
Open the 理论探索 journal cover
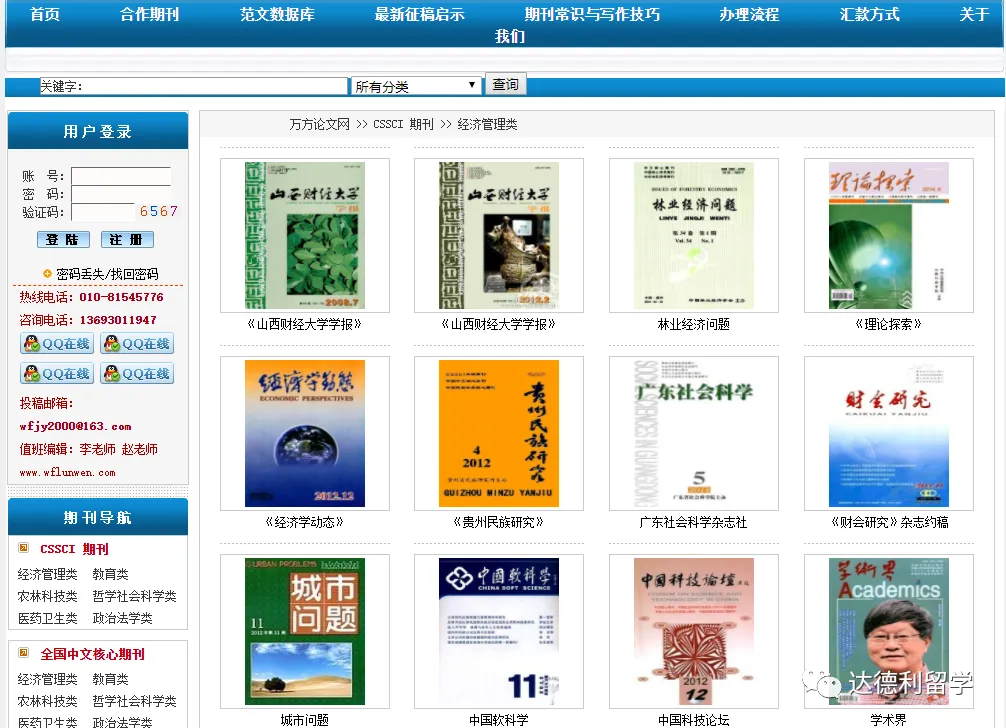tap(889, 235)
